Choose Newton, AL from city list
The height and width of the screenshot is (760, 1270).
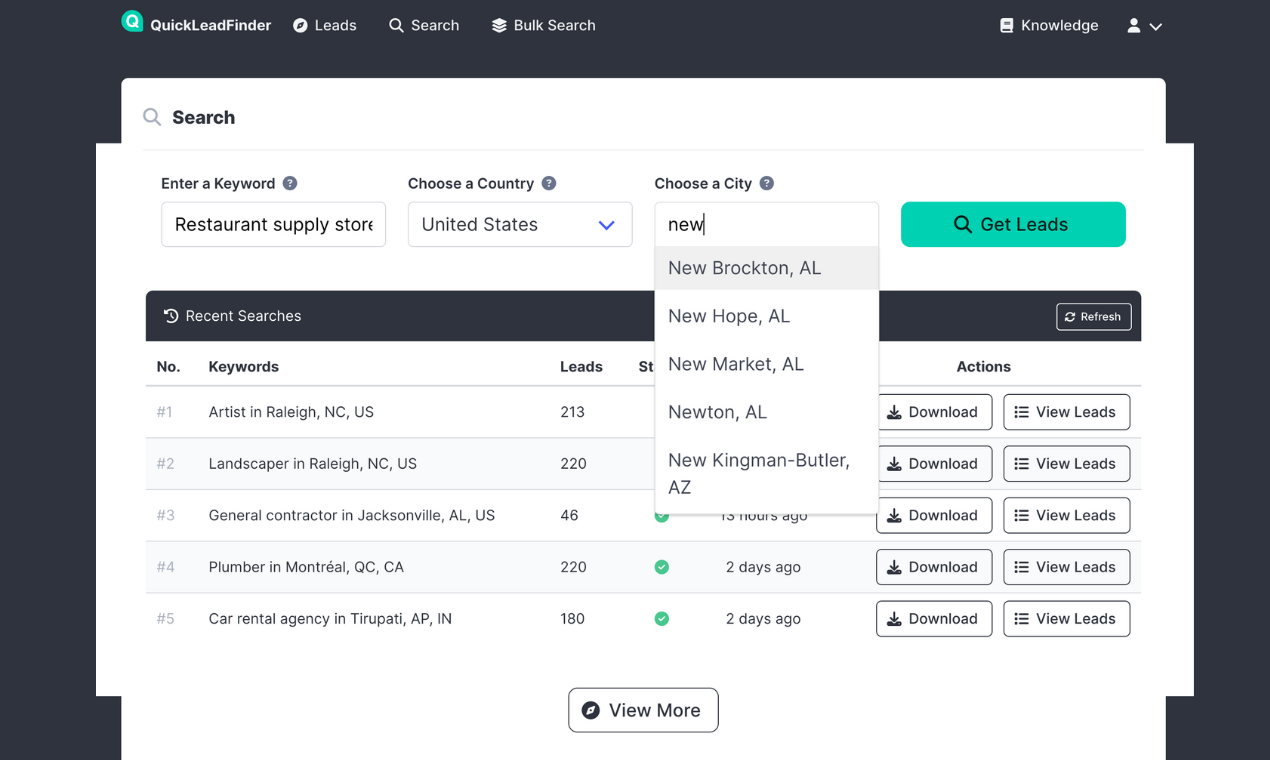717,412
